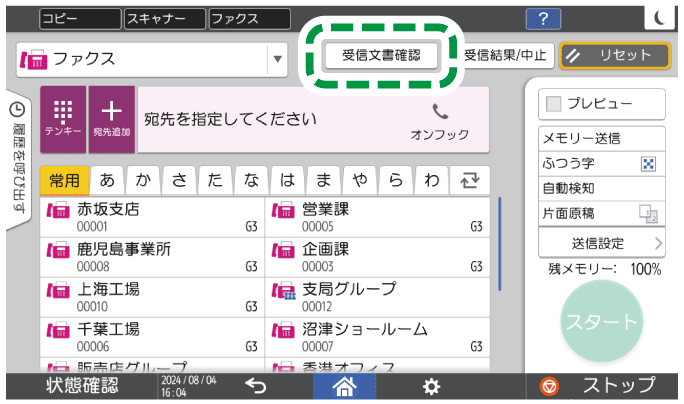Change 片面原稿 original setting
The width and height of the screenshot is (684, 404).
click(x=602, y=213)
